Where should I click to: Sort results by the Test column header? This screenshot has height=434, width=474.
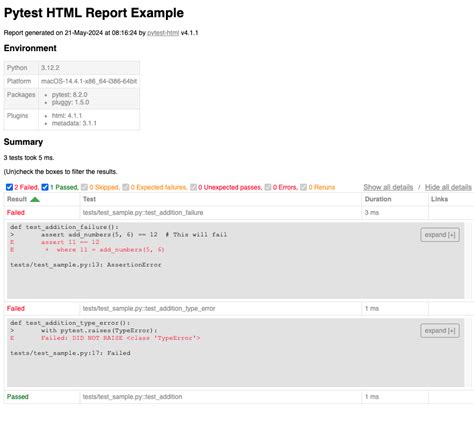coord(221,199)
